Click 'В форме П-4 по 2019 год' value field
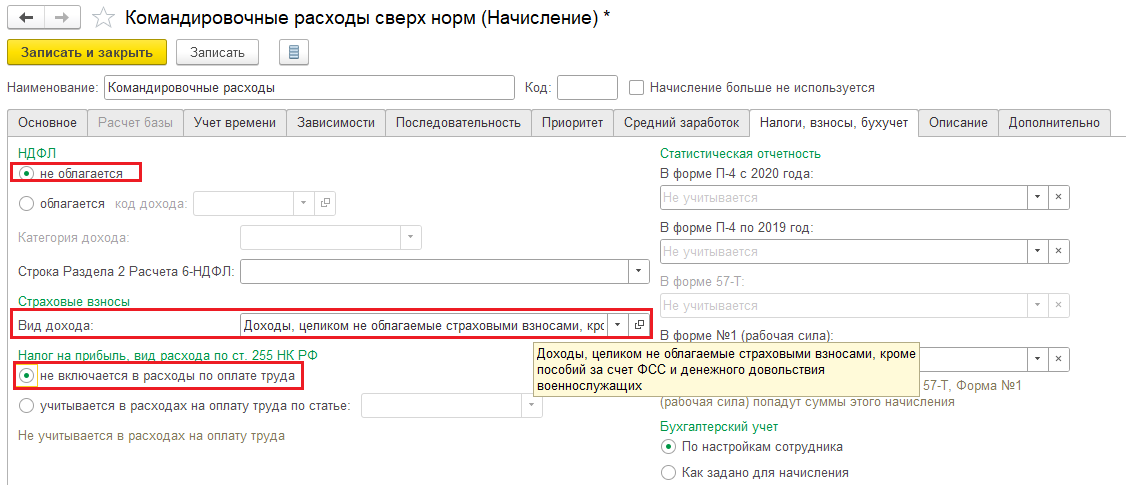Viewport: 1126px width, 485px height. point(844,251)
